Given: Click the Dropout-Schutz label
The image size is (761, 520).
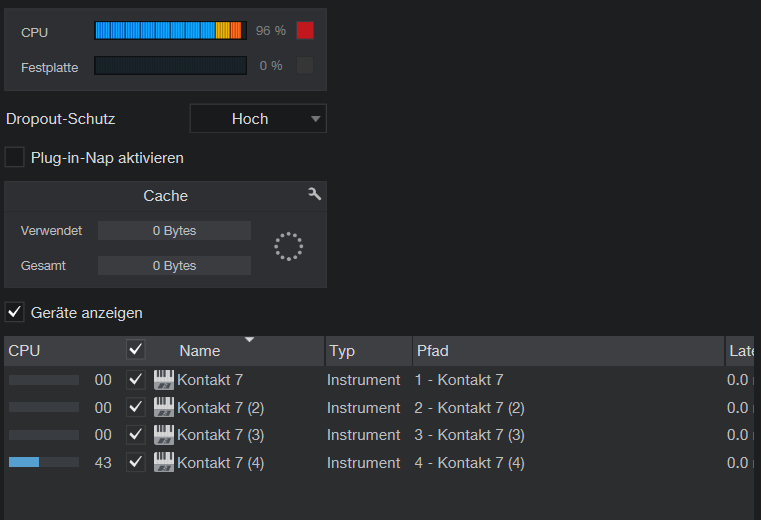Looking at the screenshot, I should pos(61,119).
